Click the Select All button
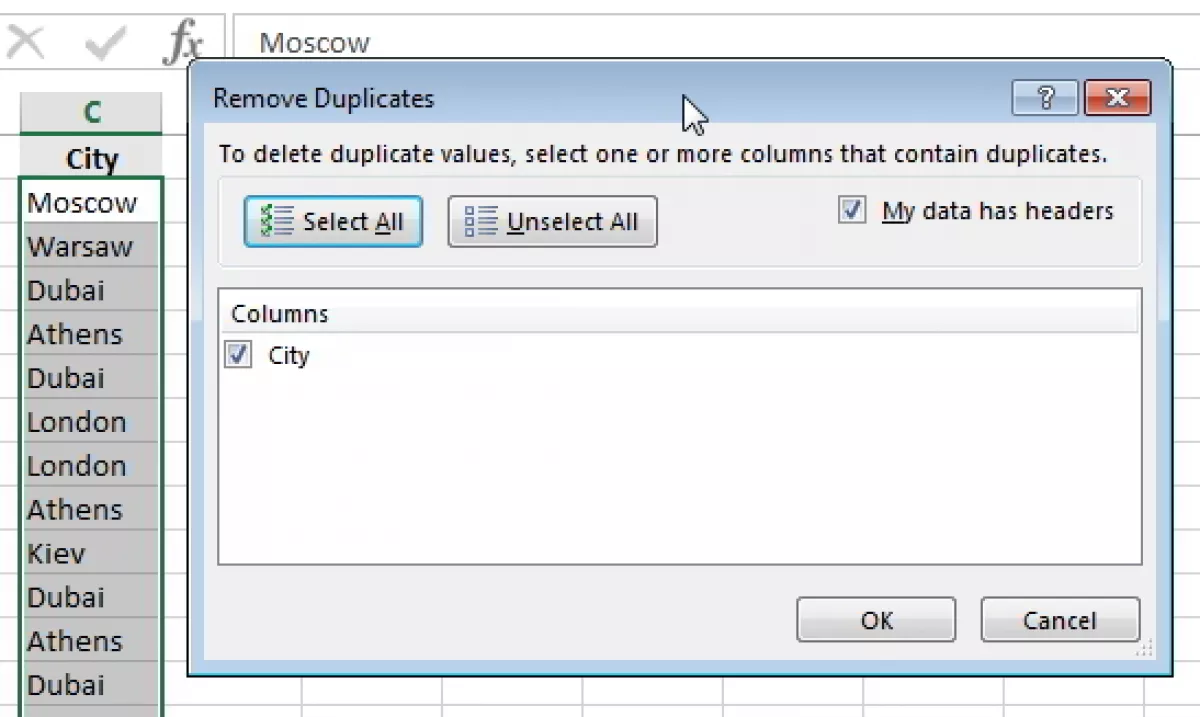The width and height of the screenshot is (1200, 717). coord(333,221)
